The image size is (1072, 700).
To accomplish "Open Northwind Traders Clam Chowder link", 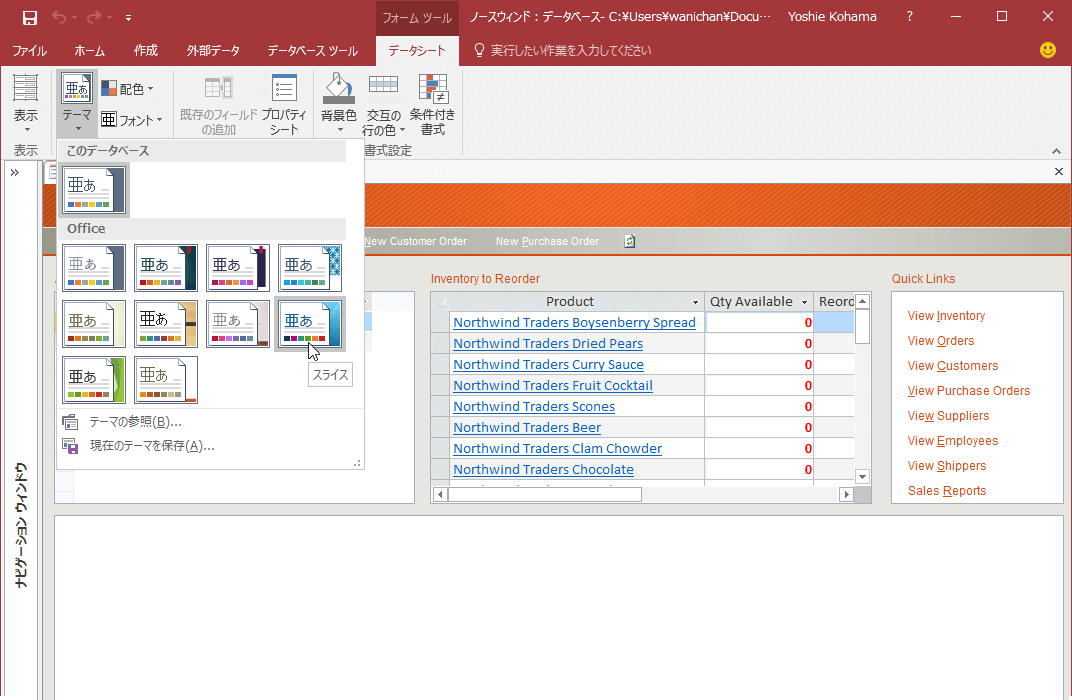I will point(557,449).
